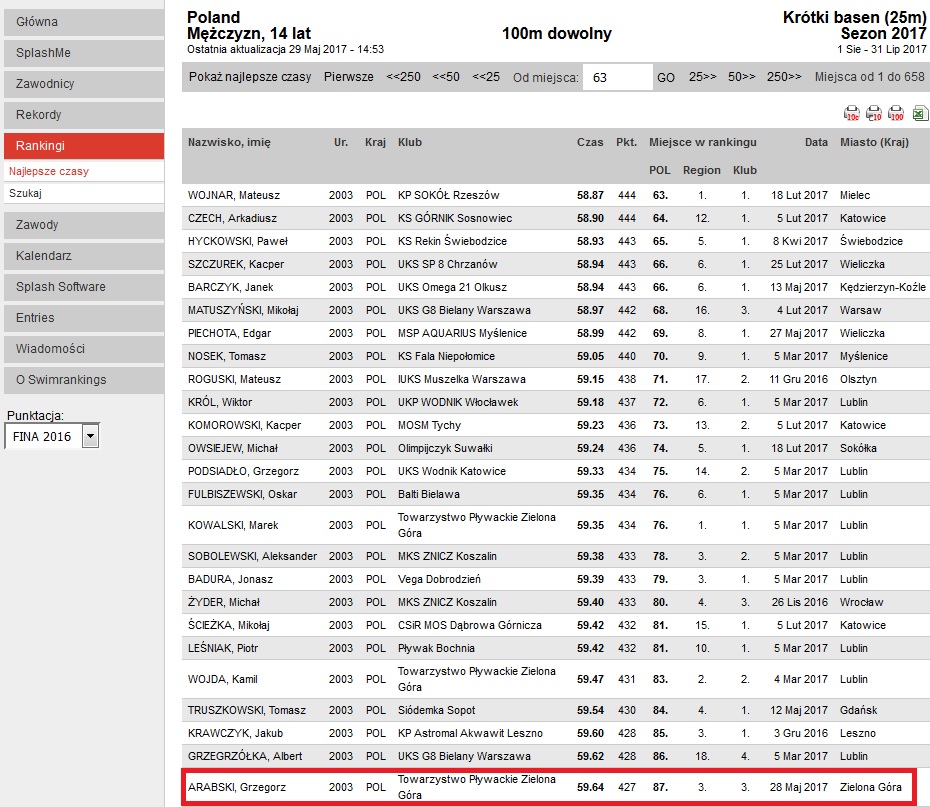Open swimmer KRAWCZYK, Jakub
This screenshot has width=930, height=807.
pos(235,733)
